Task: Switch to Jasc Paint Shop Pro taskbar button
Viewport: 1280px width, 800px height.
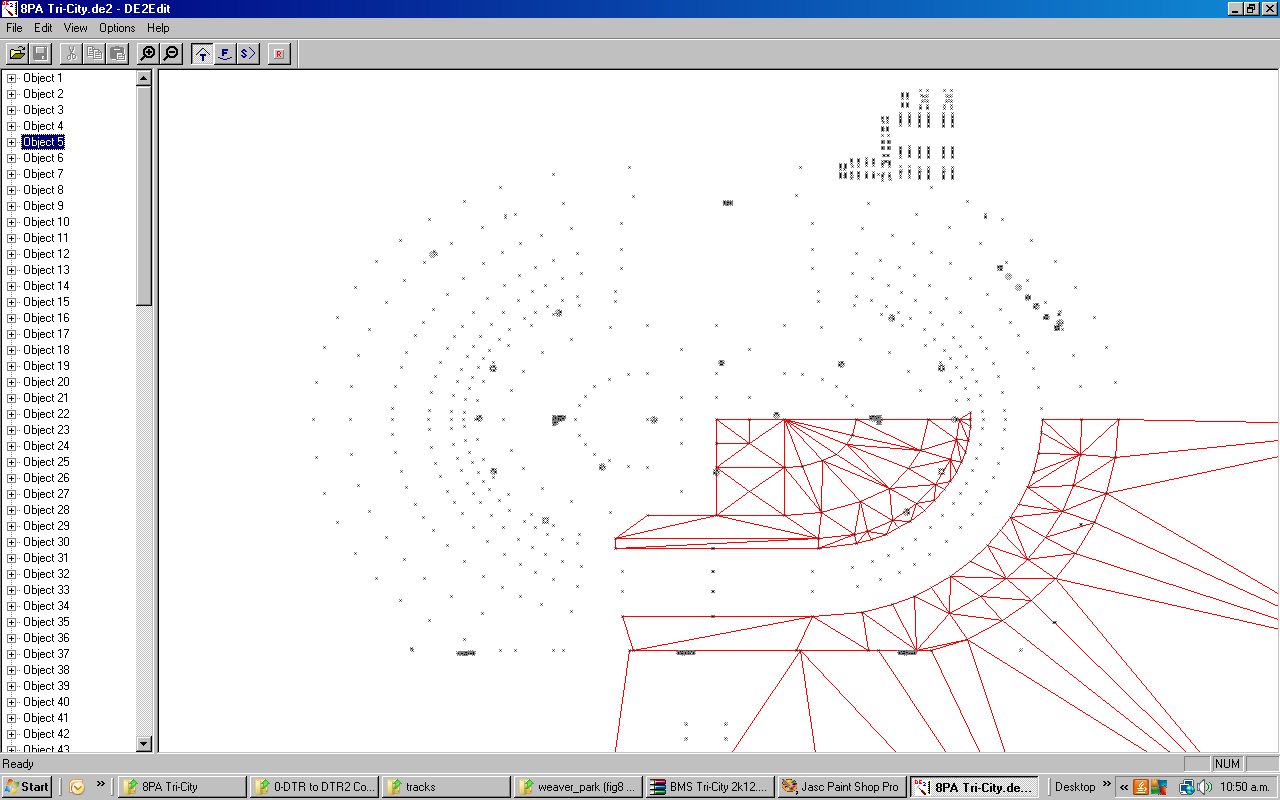Action: tap(842, 787)
